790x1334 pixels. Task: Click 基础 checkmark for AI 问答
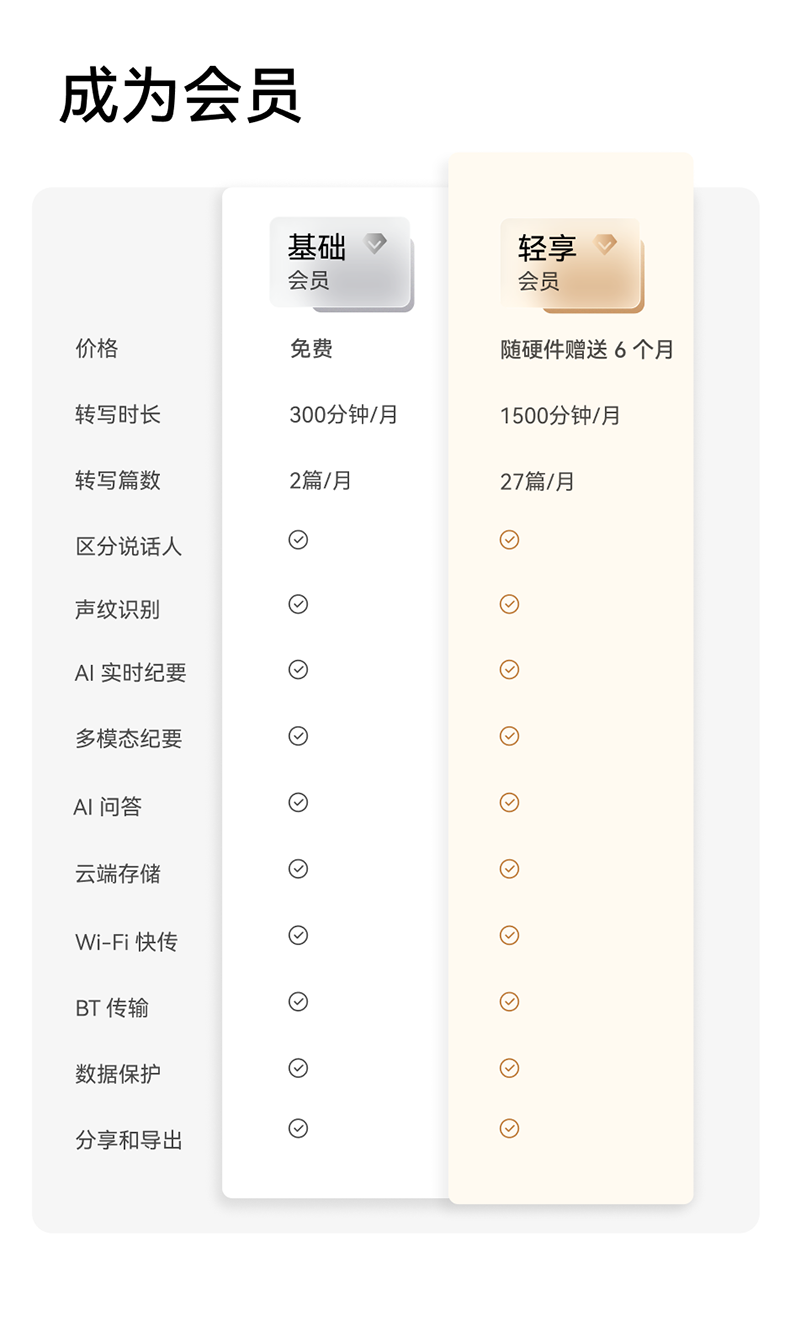pos(298,802)
